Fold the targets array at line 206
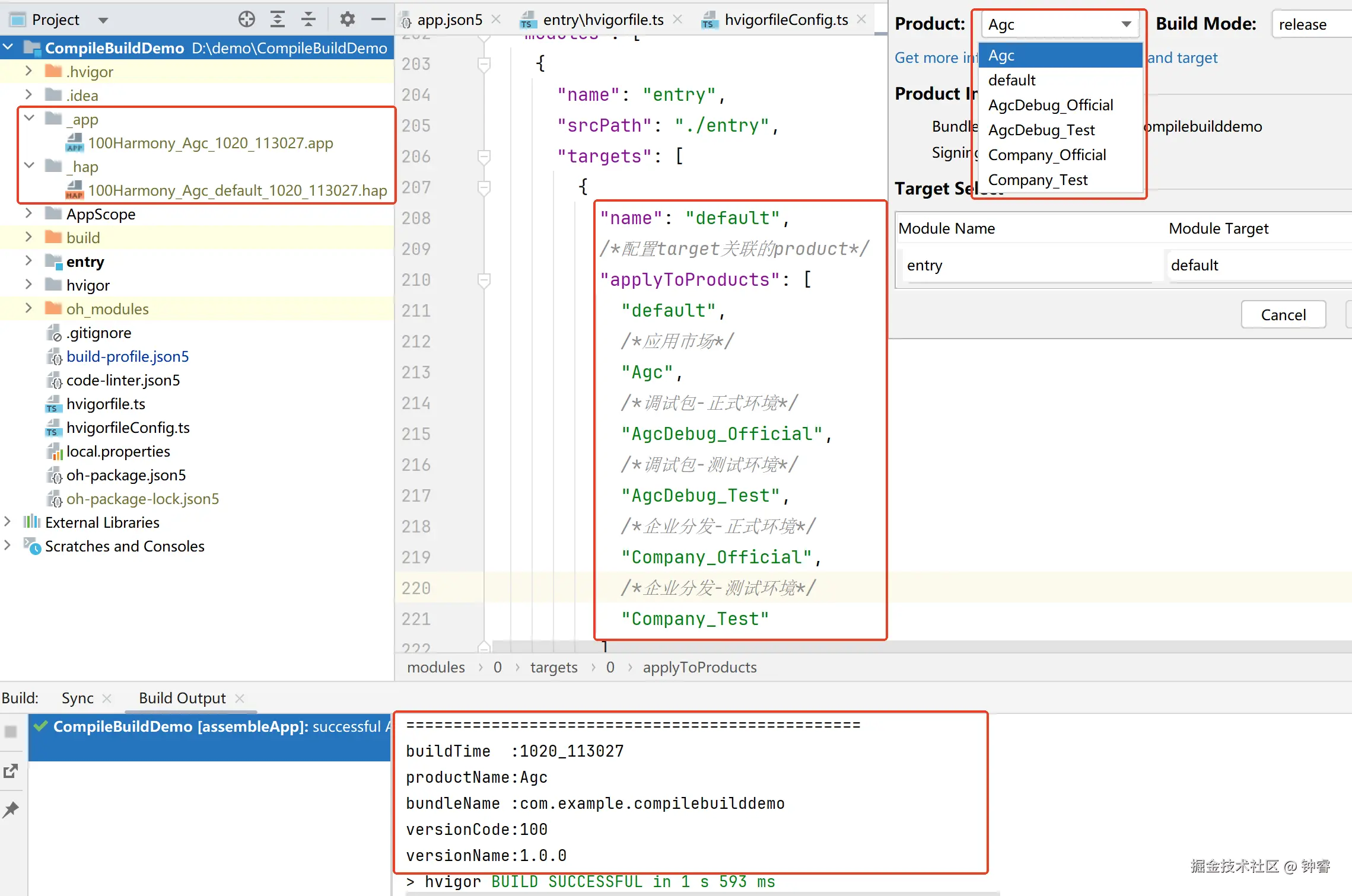The width and height of the screenshot is (1352, 896). coord(484,156)
